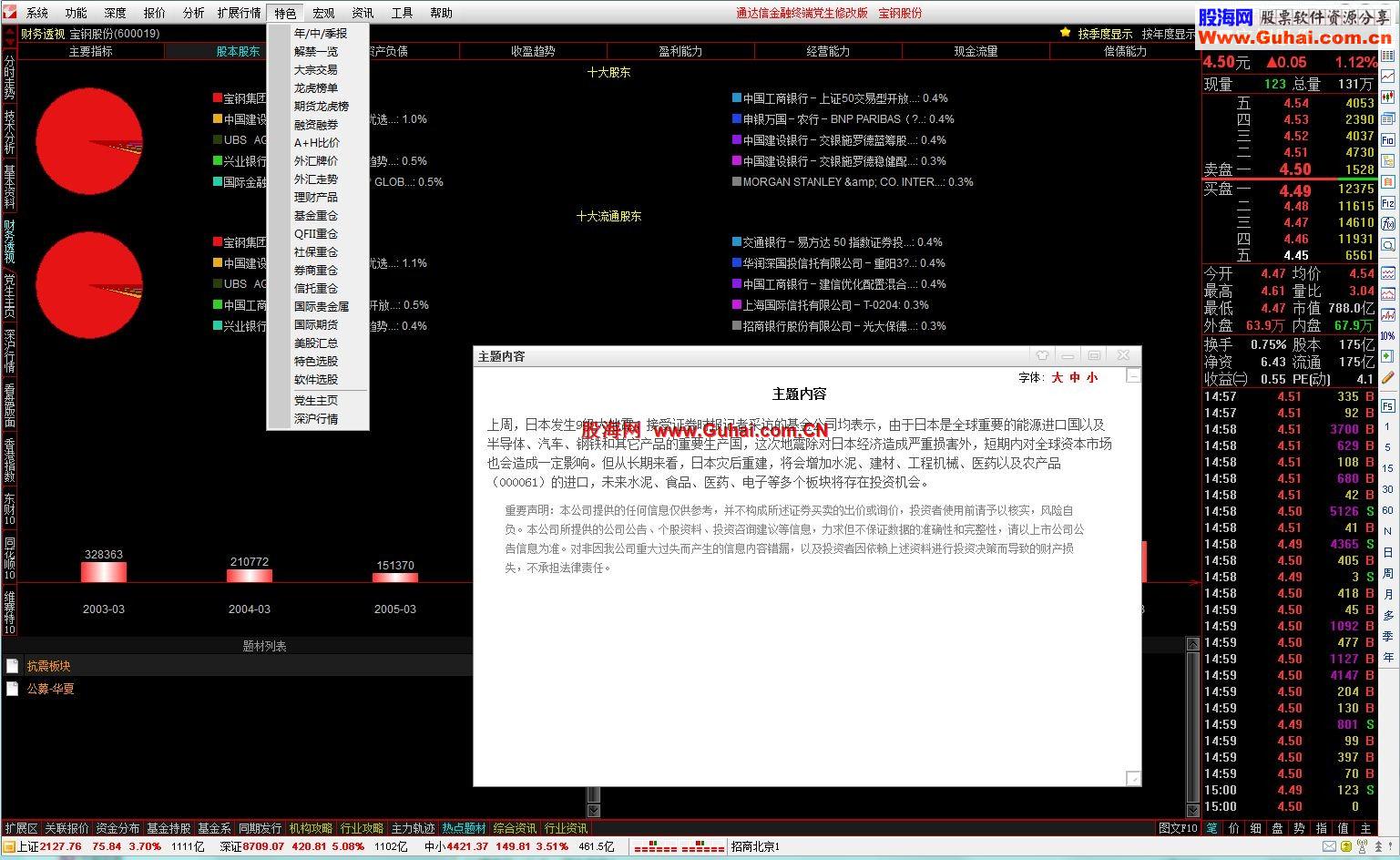Click the FS intraday icon in right toolbar
The image size is (1400, 860).
click(1388, 405)
